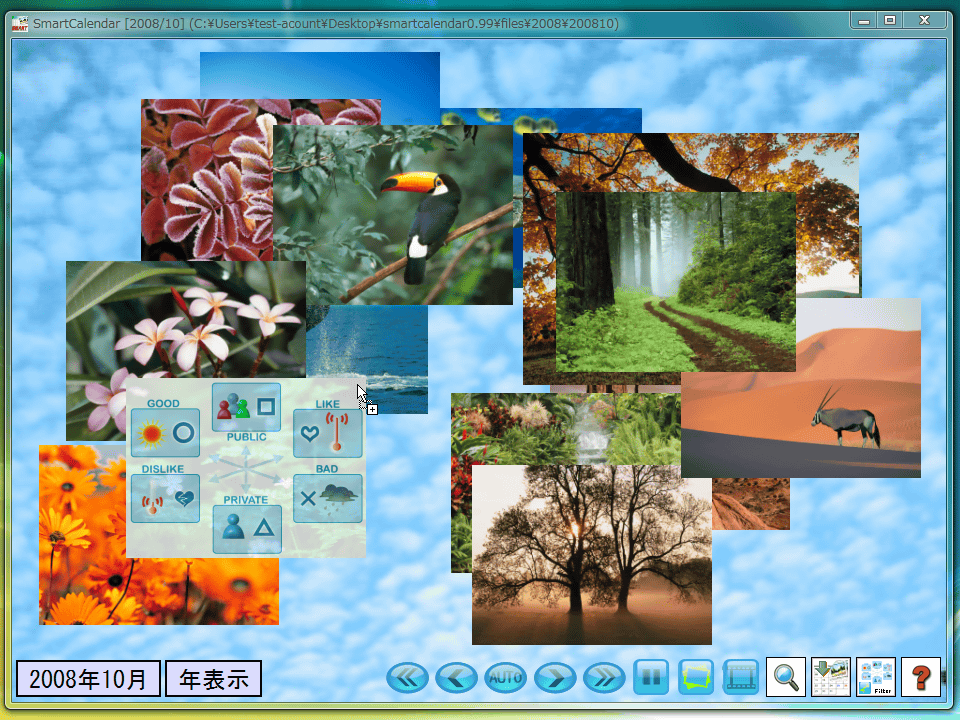
Task: Select the sunset tree silhouettes photo
Action: click(x=592, y=555)
